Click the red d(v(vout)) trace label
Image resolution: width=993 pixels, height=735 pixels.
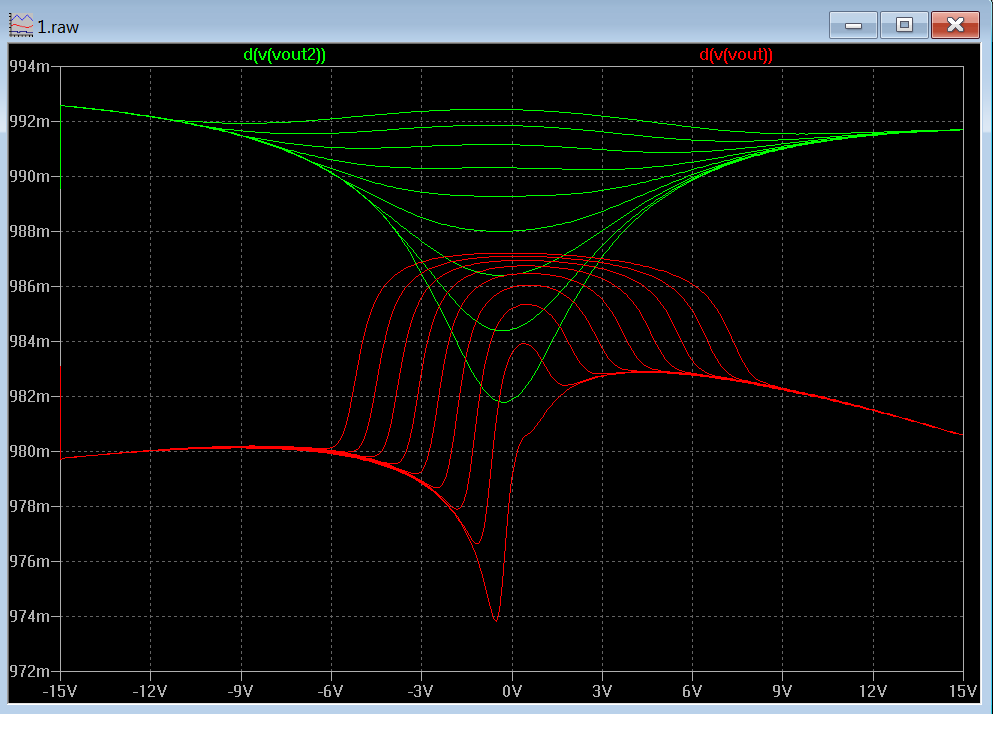click(736, 55)
